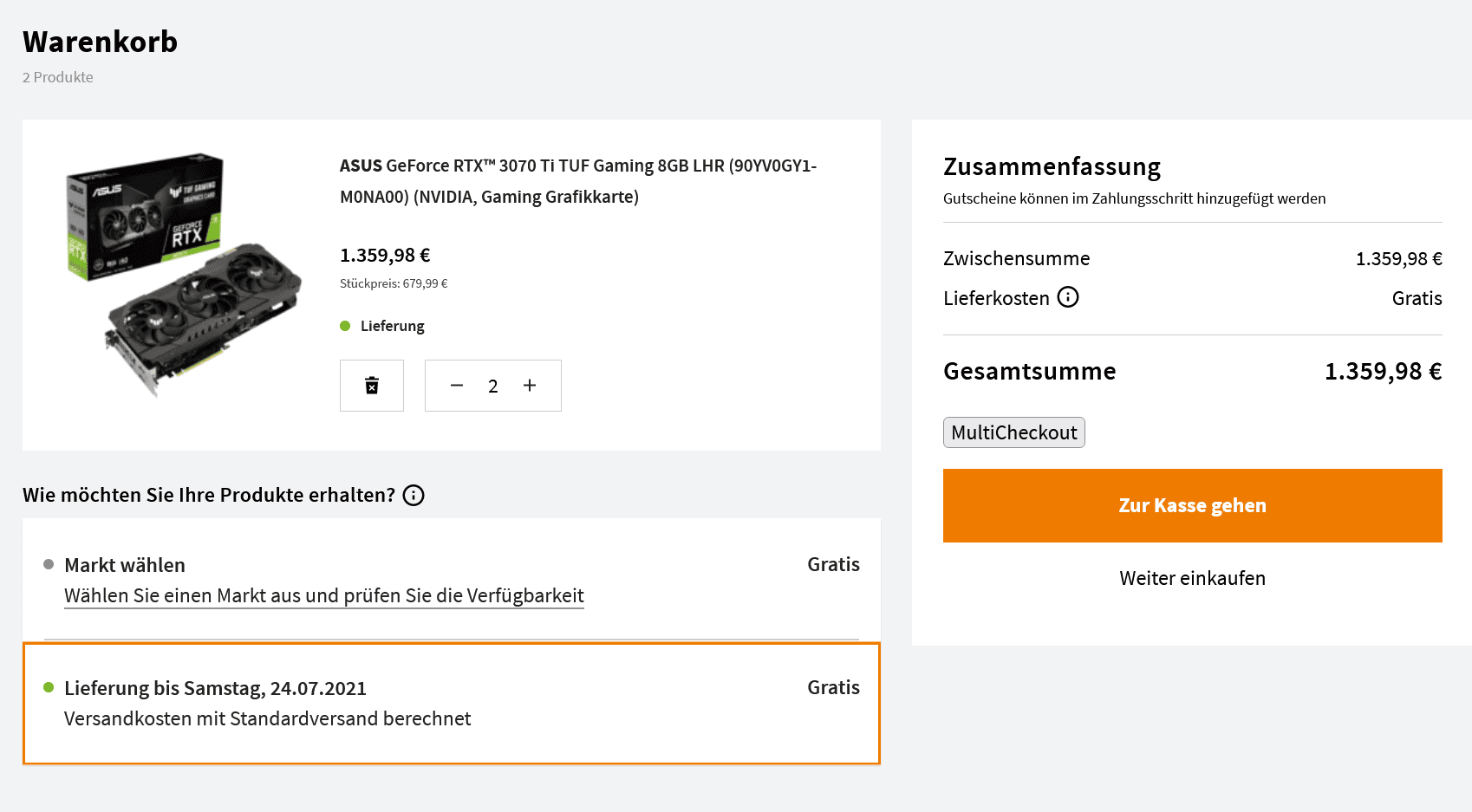Click the Zusammenfassung heading
Screen dimensions: 1472x812
(x=1052, y=166)
